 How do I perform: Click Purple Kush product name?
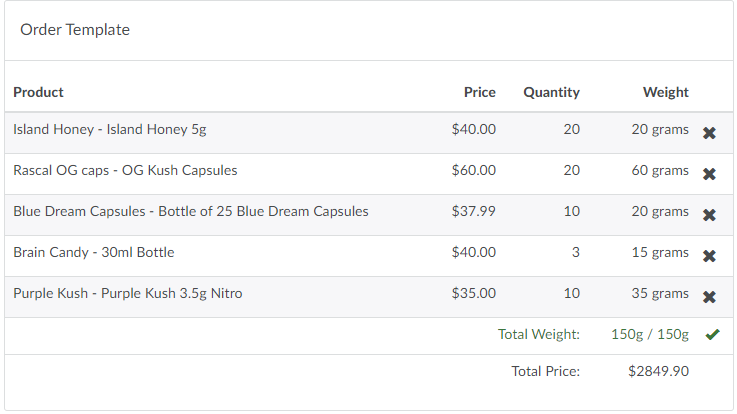[127, 293]
